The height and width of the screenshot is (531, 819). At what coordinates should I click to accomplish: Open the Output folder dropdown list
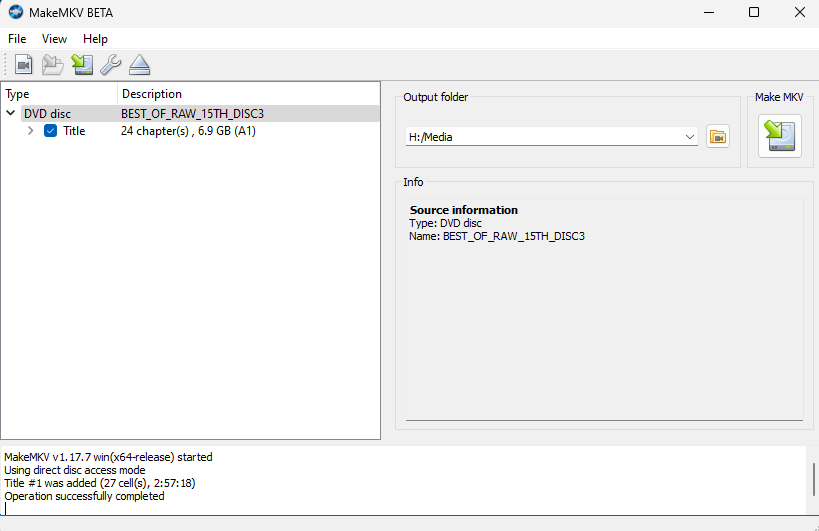[690, 137]
